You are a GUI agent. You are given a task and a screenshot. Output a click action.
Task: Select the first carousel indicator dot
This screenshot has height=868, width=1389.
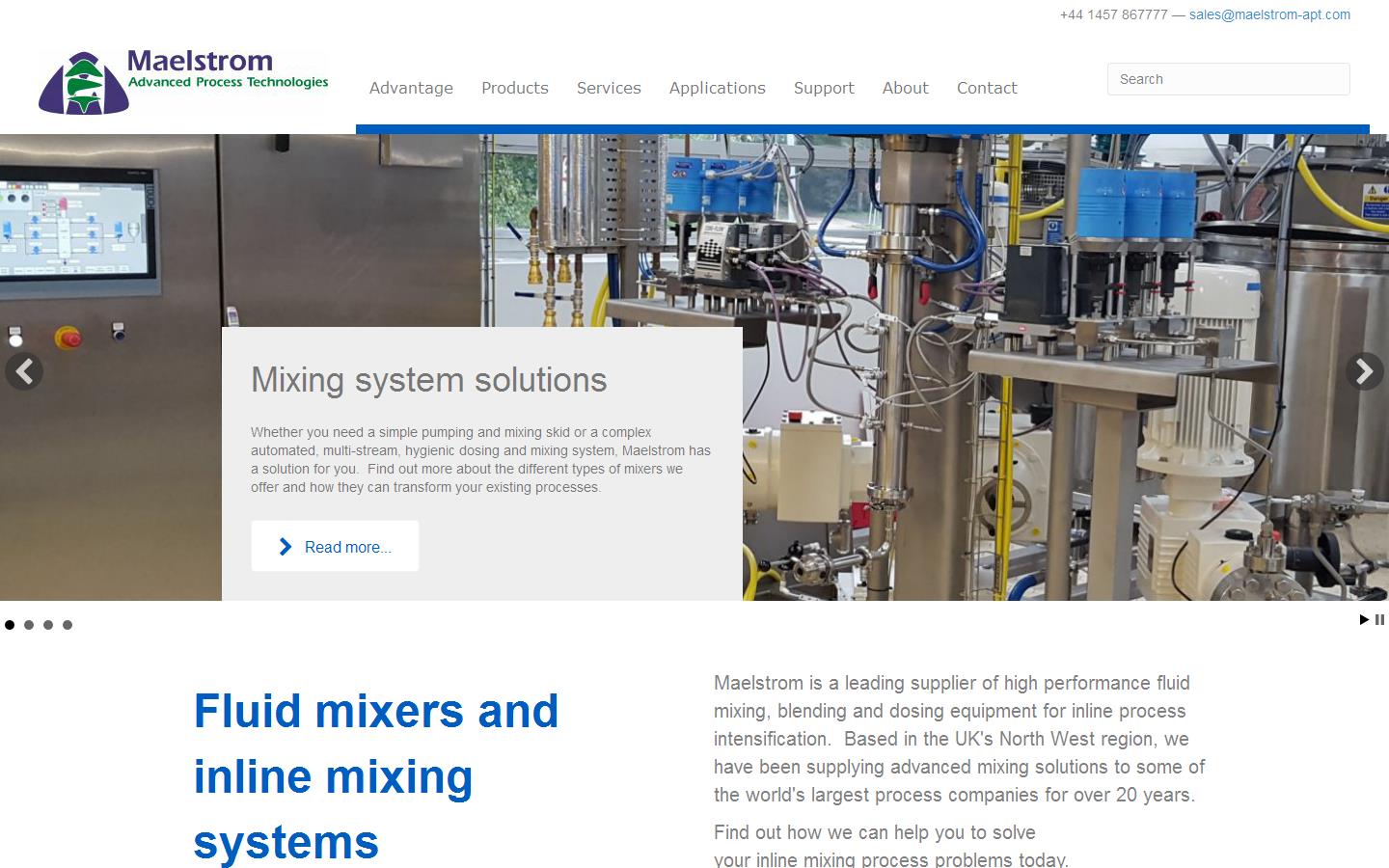coord(10,625)
